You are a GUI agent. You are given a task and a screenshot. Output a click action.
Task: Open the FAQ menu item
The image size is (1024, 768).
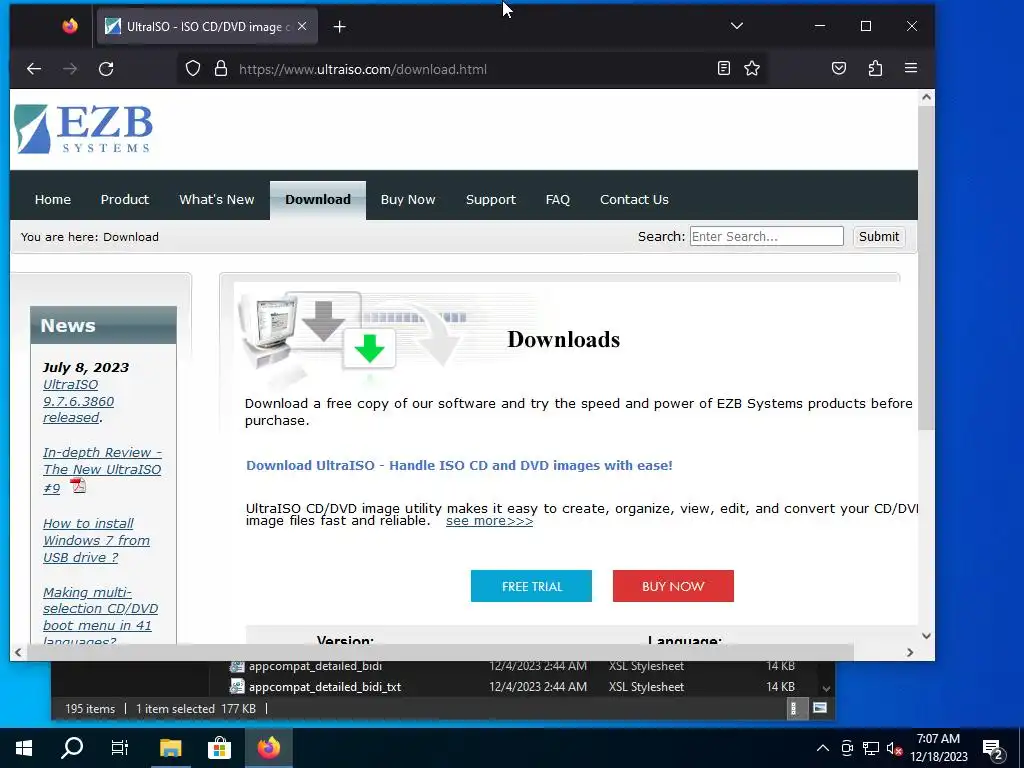pos(558,200)
